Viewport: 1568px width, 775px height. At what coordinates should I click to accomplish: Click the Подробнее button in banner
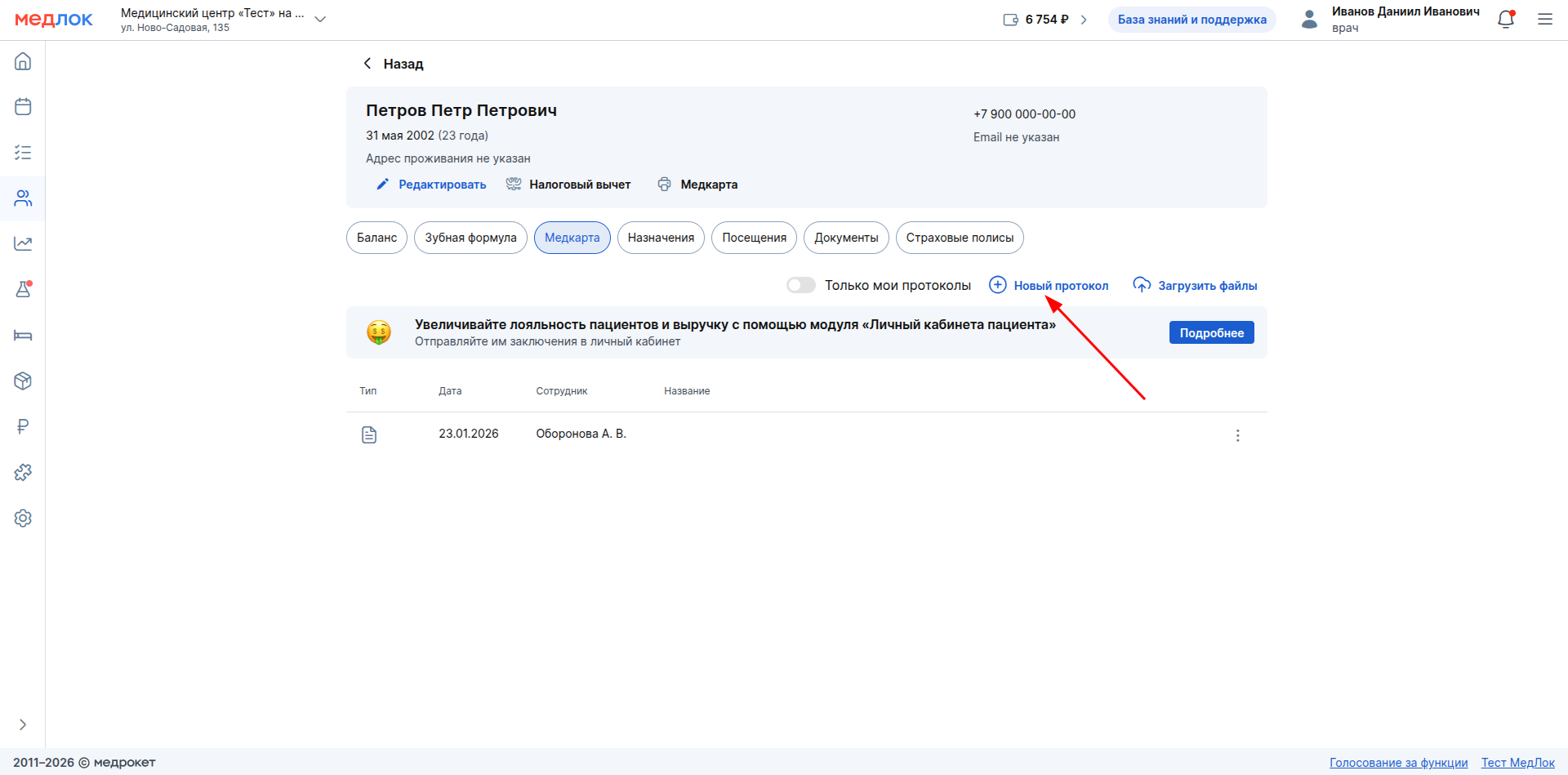click(1211, 332)
